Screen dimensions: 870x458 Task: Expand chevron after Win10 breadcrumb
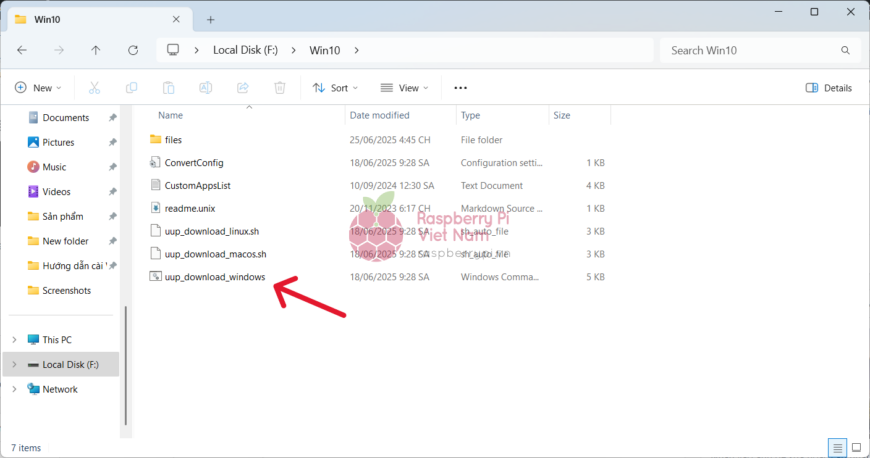pyautogui.click(x=356, y=51)
